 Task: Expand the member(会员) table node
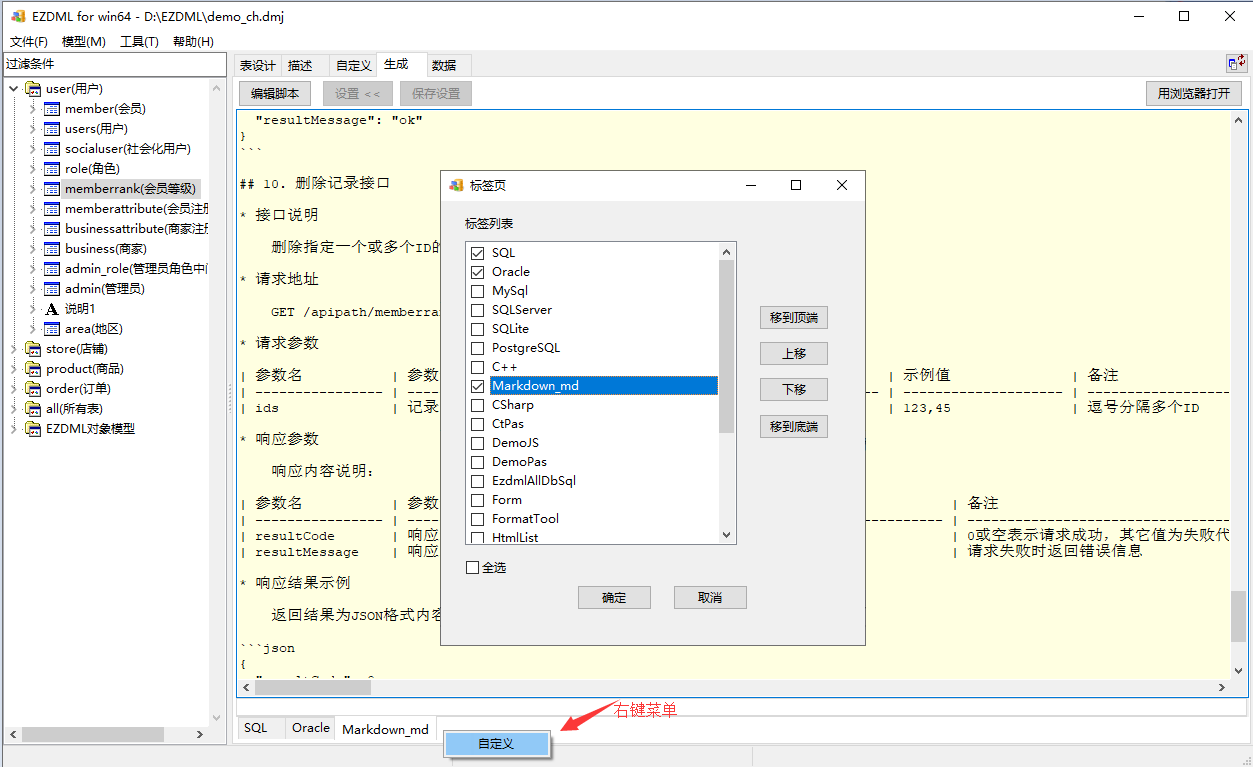(33, 109)
